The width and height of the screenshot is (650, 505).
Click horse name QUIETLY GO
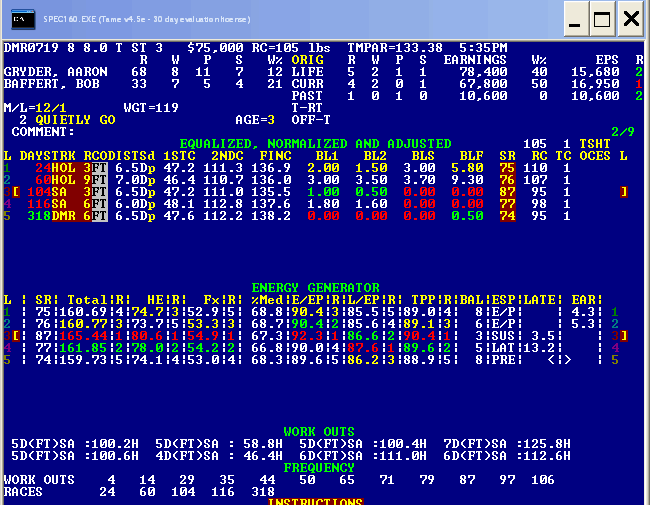[x=75, y=120]
